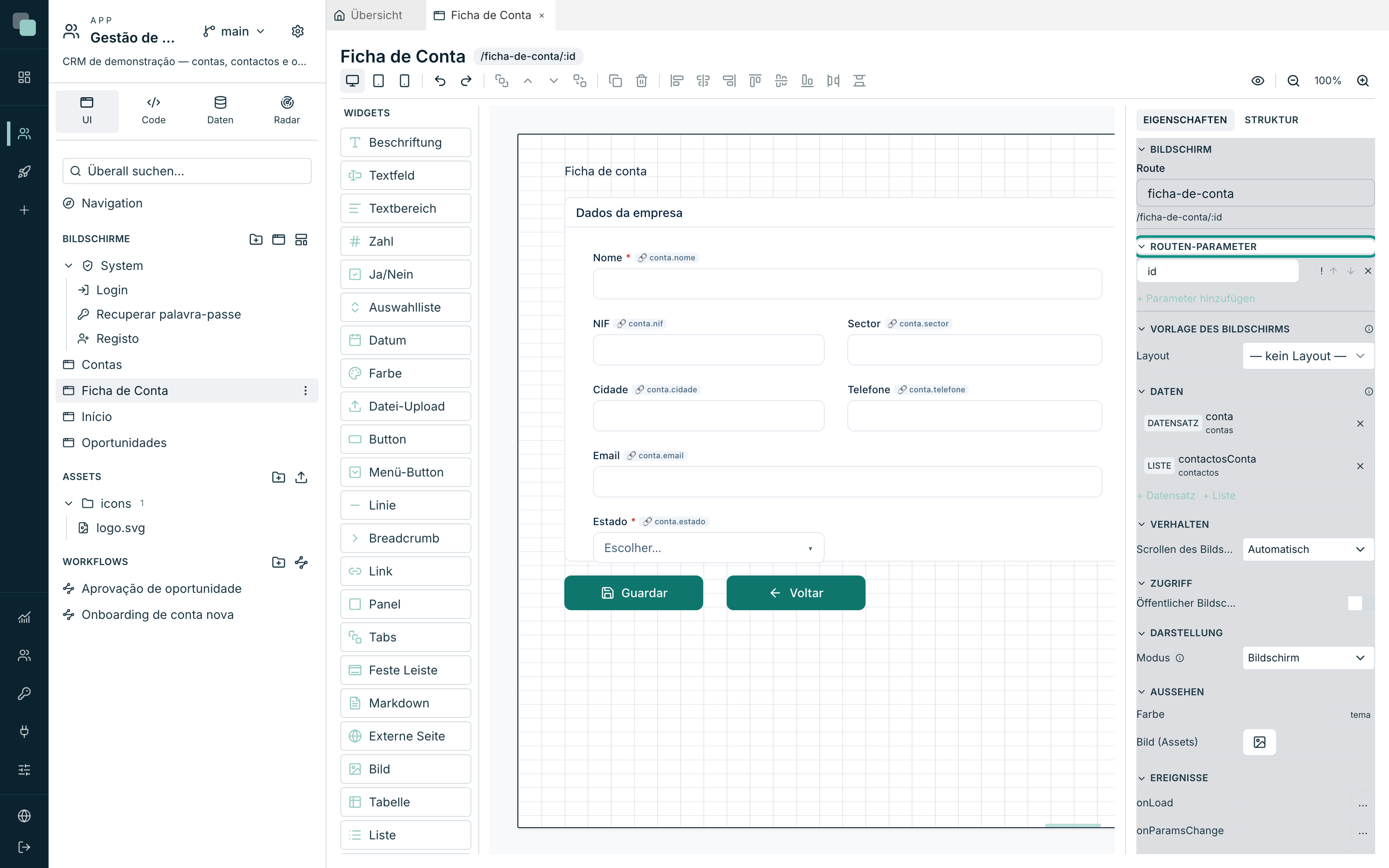Switch to the Struktur tab
1389x868 pixels.
pyautogui.click(x=1271, y=119)
